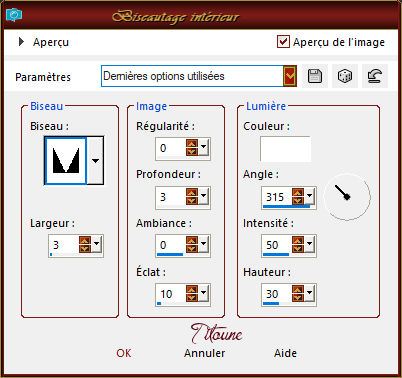402x378 pixels.
Task: Save the current preset with the floppy icon
Action: (315, 76)
